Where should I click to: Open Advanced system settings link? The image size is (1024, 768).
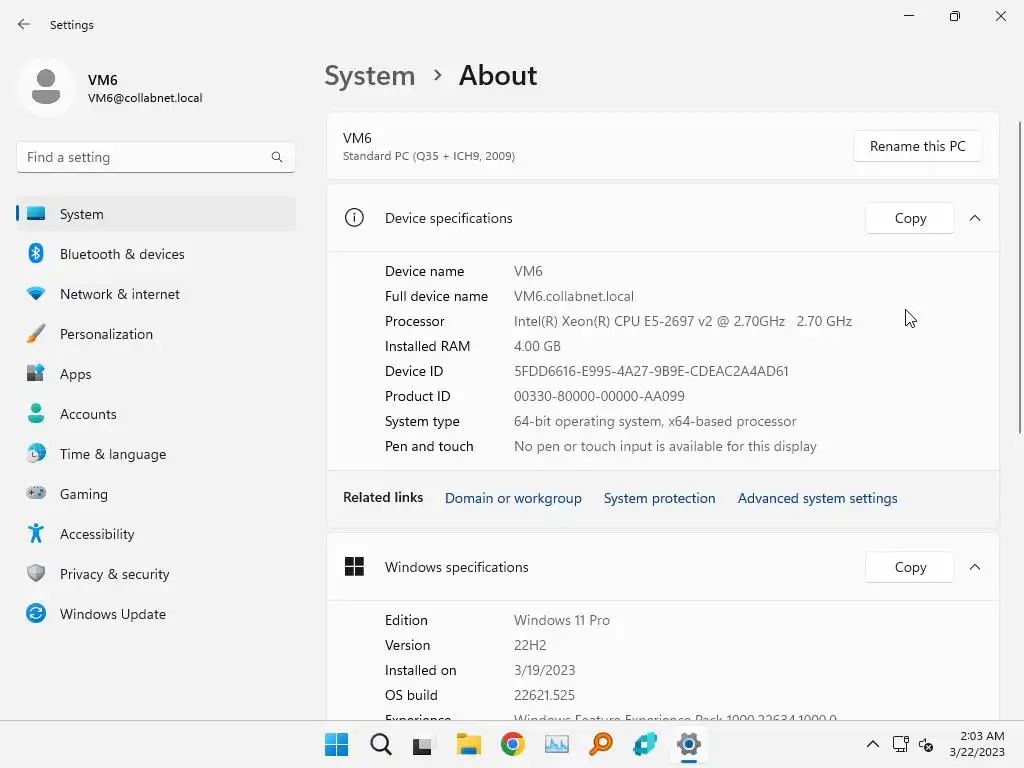tap(817, 498)
